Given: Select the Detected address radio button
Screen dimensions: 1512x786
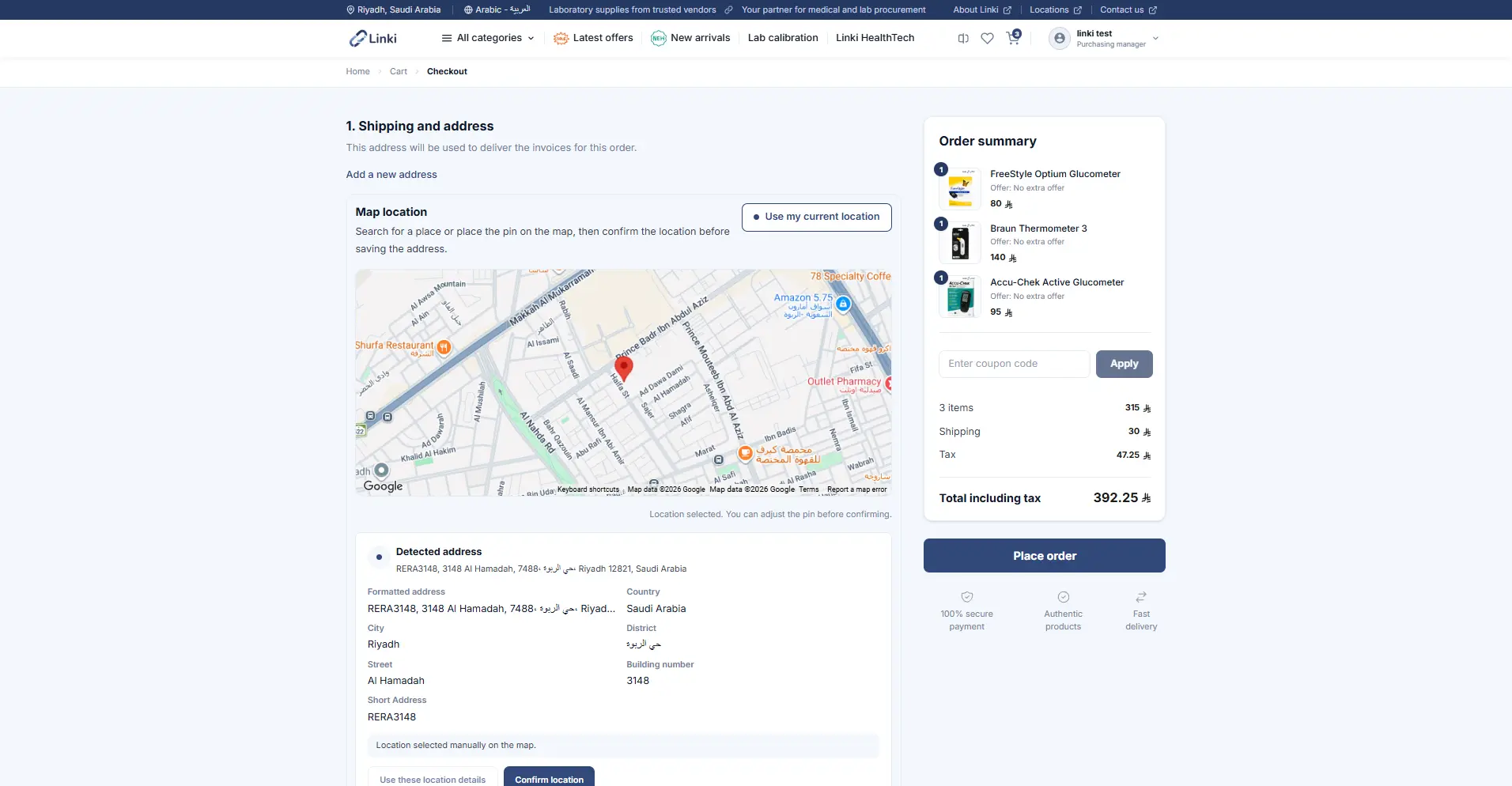Looking at the screenshot, I should (379, 557).
